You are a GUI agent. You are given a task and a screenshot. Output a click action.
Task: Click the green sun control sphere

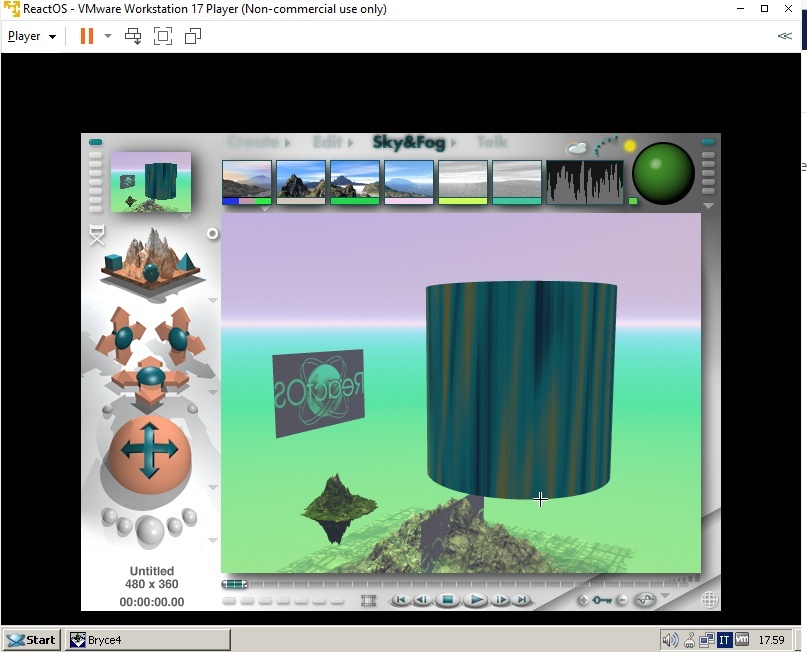click(x=663, y=173)
